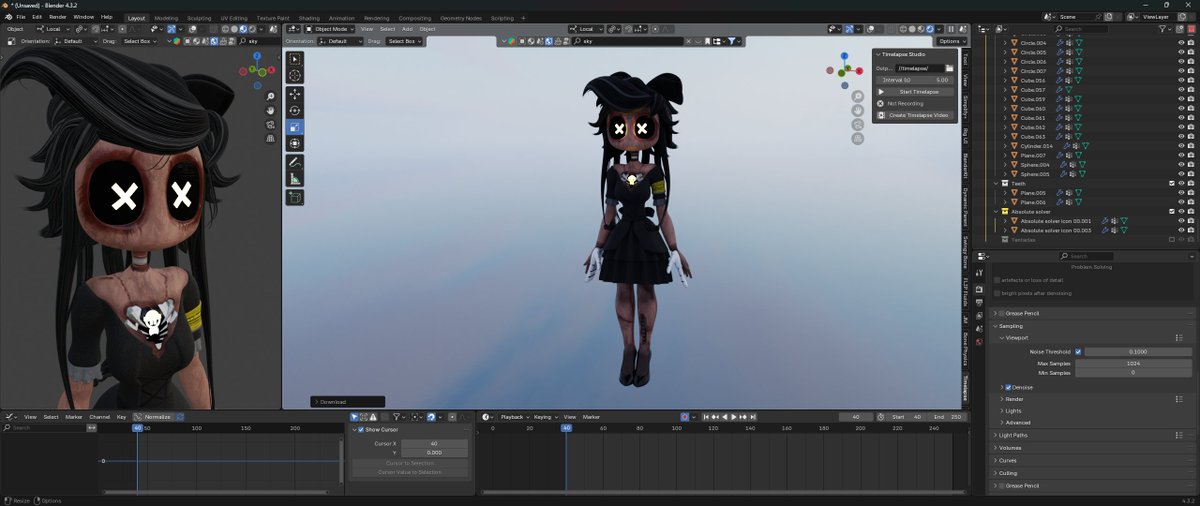Select the Cursor tool in viewport toolbar

295,76
